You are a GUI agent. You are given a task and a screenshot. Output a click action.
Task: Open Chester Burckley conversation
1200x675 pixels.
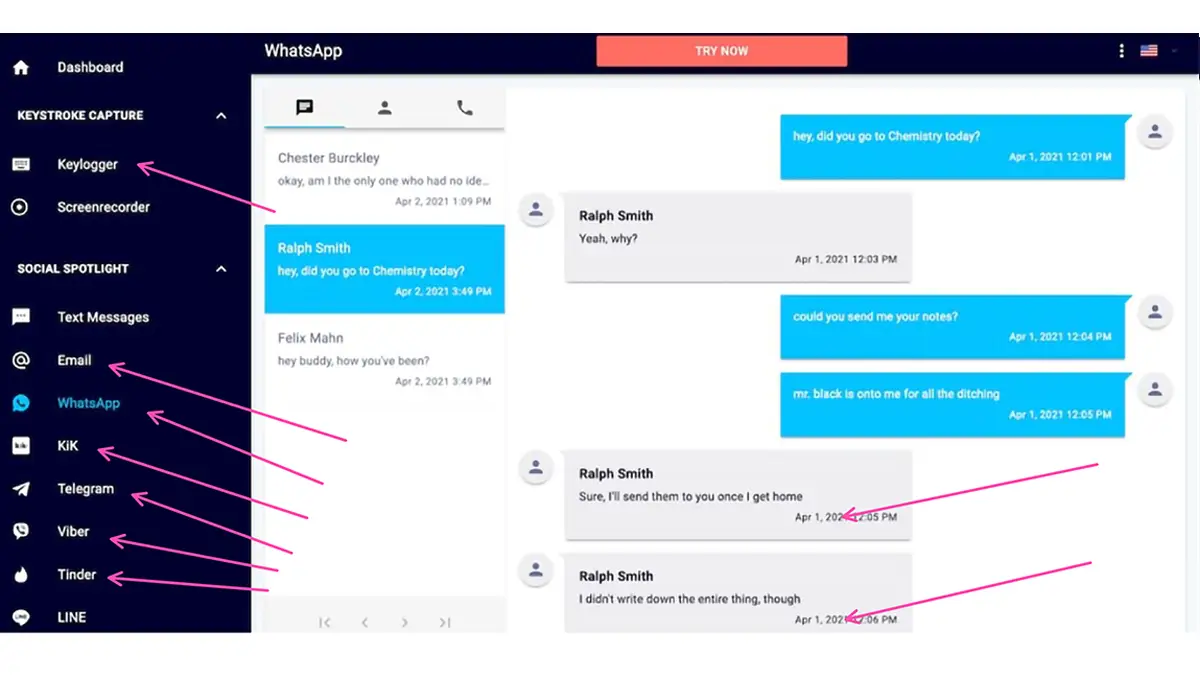pyautogui.click(x=384, y=178)
